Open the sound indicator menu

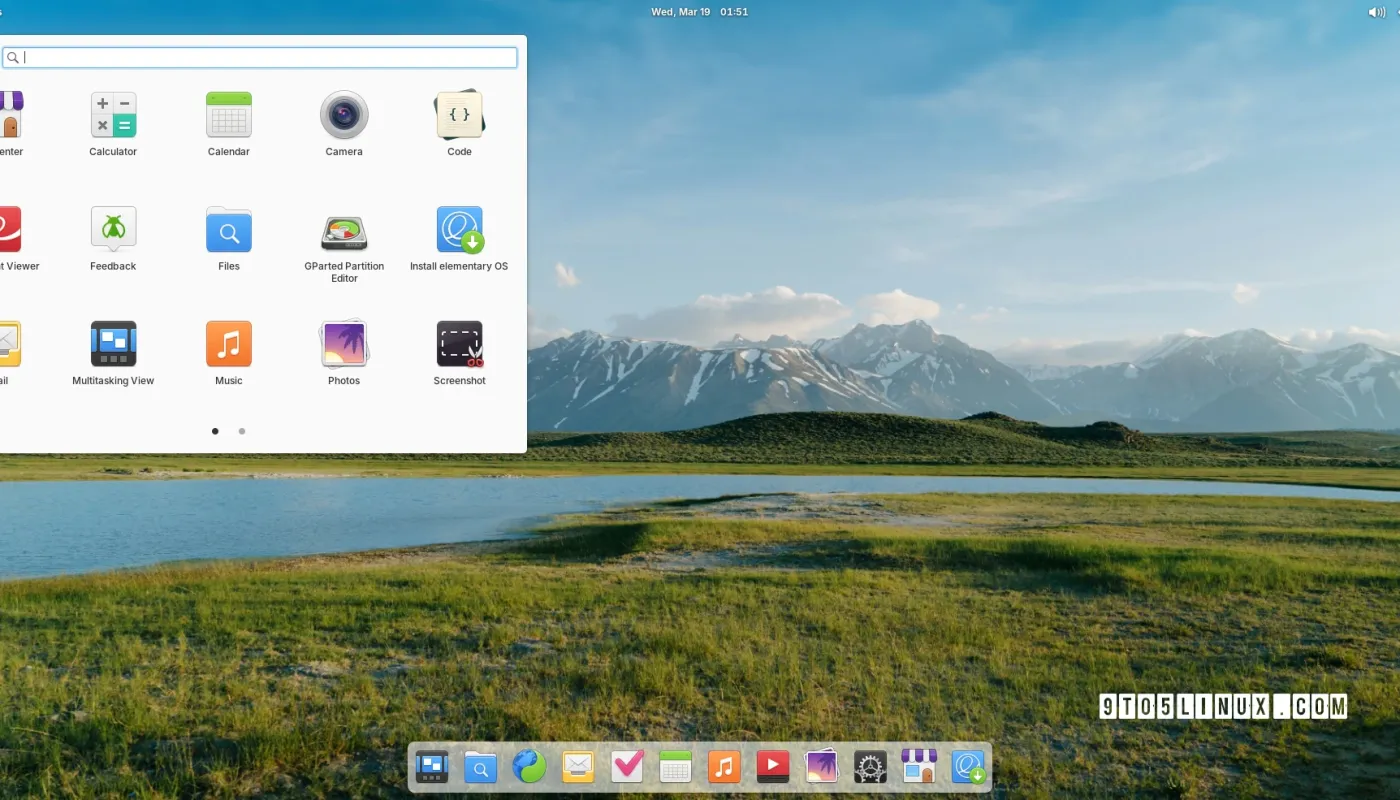[x=1377, y=11]
